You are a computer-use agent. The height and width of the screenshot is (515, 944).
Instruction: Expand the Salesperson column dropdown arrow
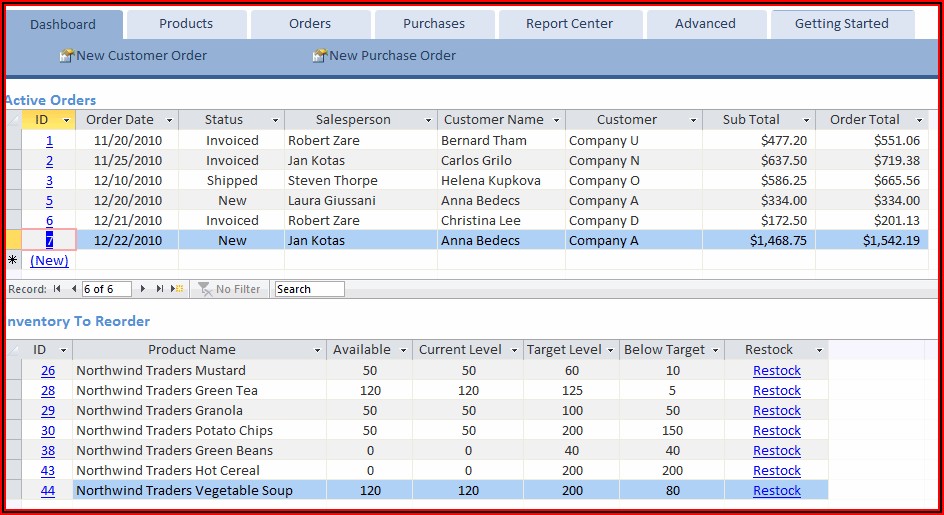[x=428, y=120]
